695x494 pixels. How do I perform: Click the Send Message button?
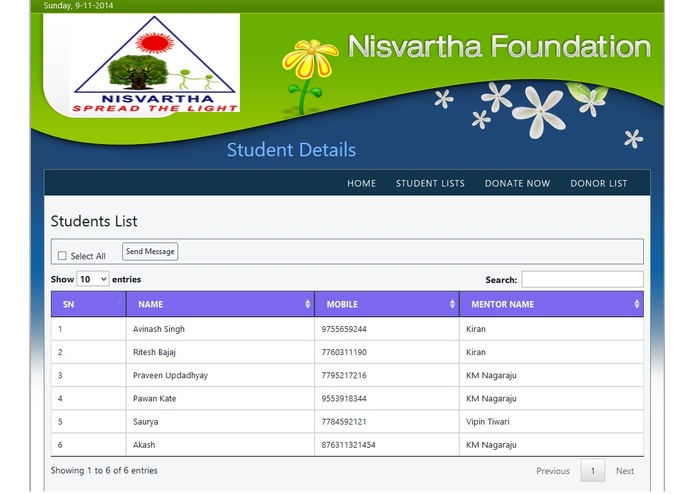150,252
